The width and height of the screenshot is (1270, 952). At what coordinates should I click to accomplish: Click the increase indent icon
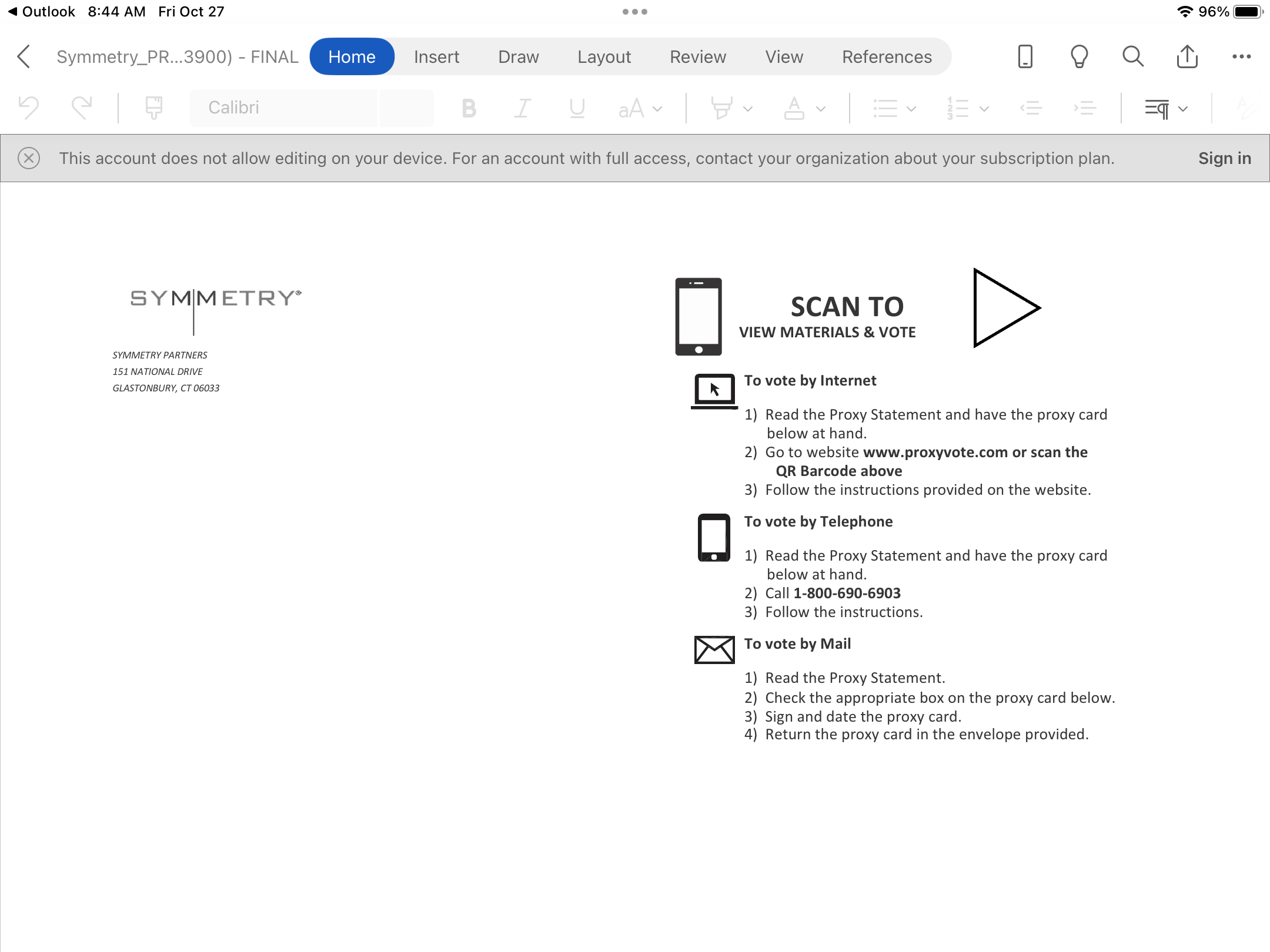tap(1085, 108)
